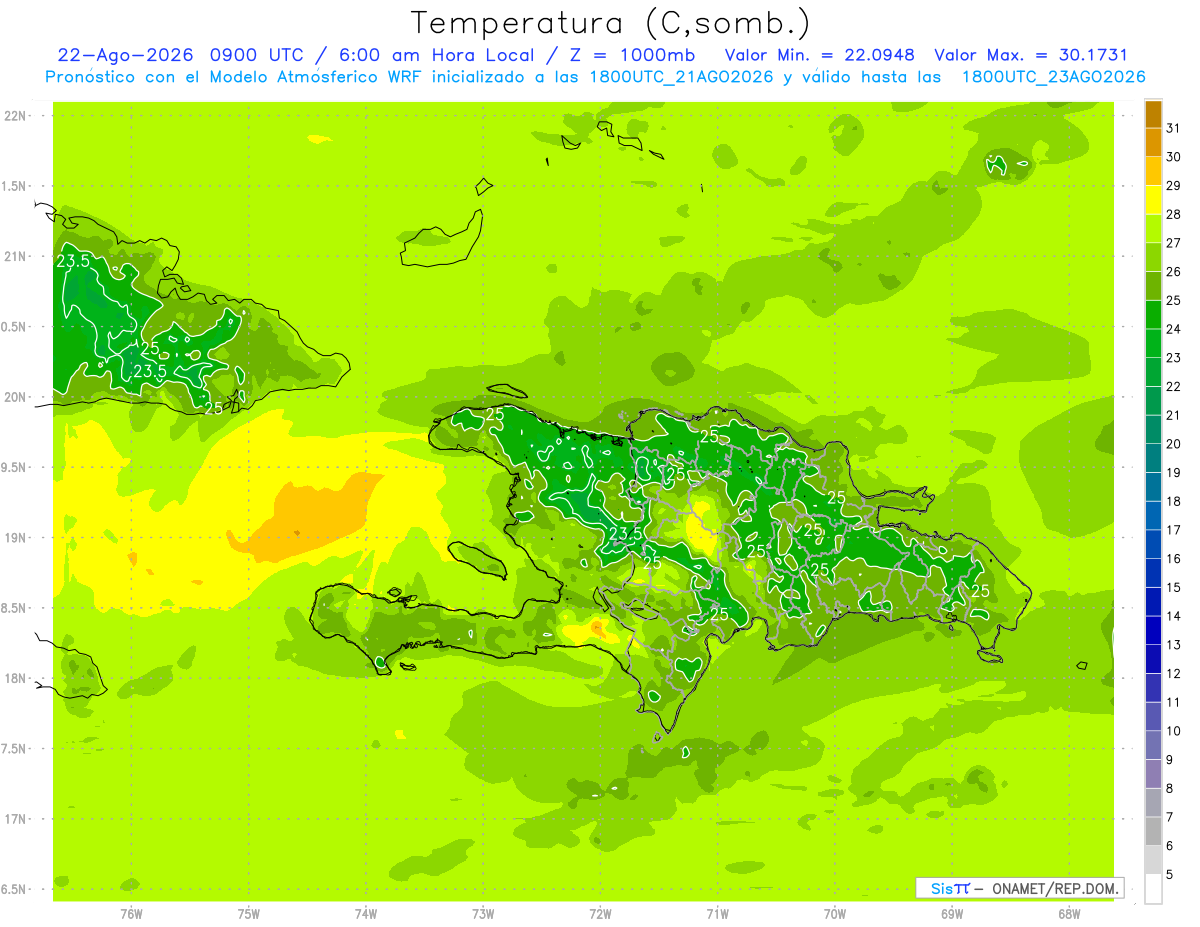Click the "22N" latitude label
Viewport: 1200px width, 927px height.
coord(15,116)
